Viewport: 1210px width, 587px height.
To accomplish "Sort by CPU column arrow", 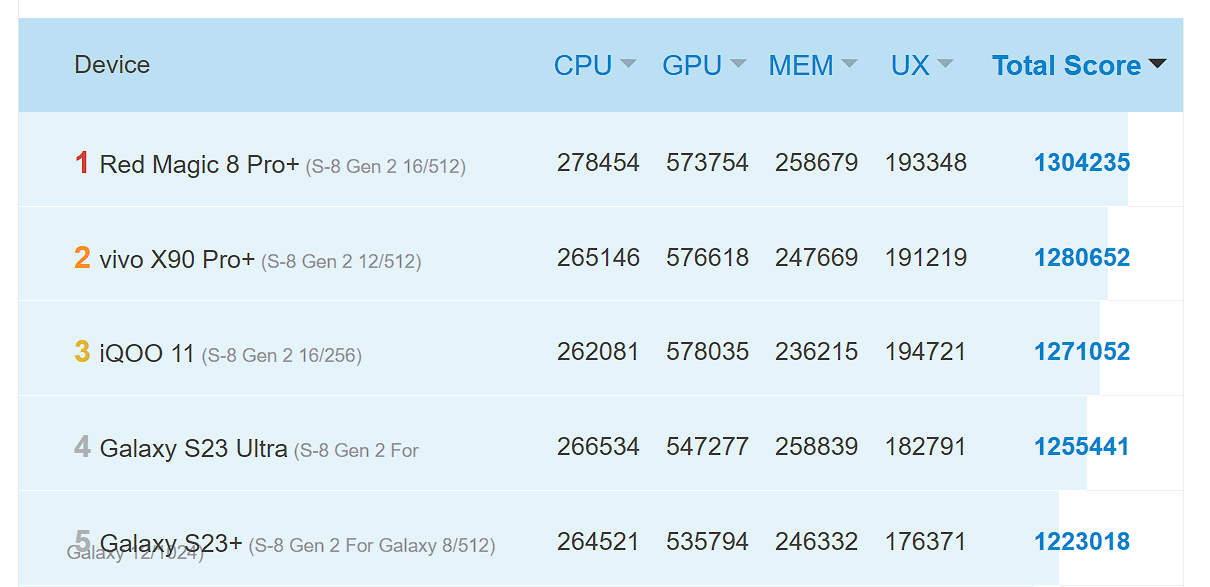I will [628, 64].
